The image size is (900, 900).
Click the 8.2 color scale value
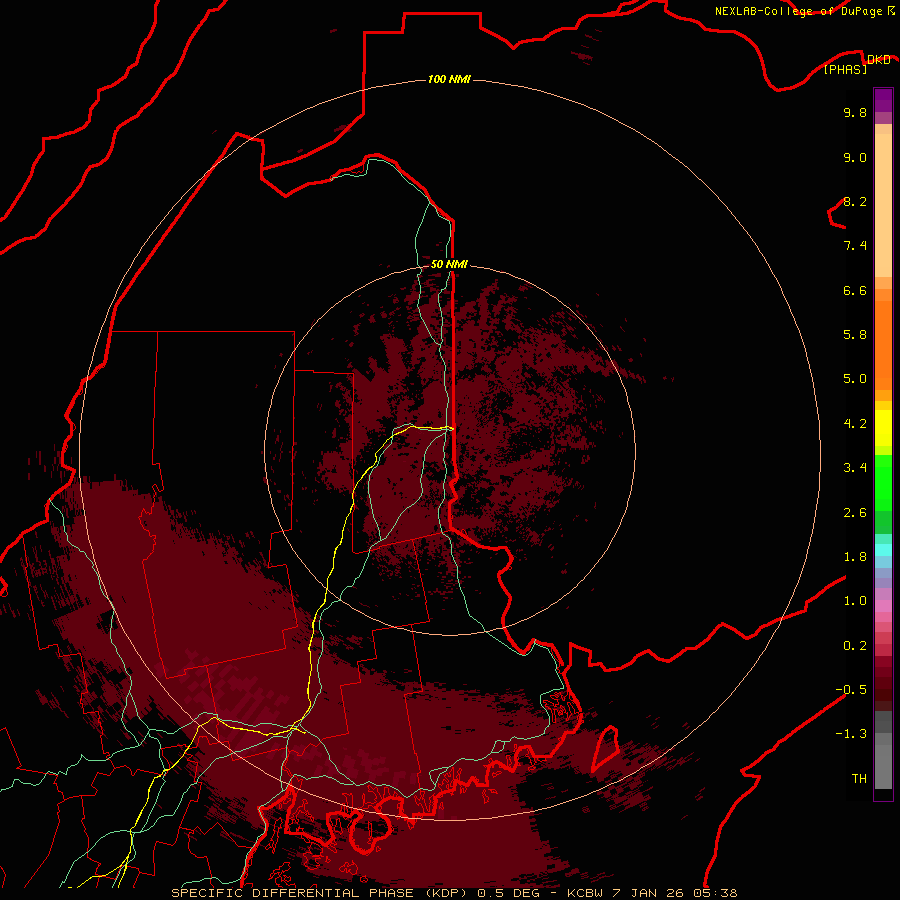point(855,201)
